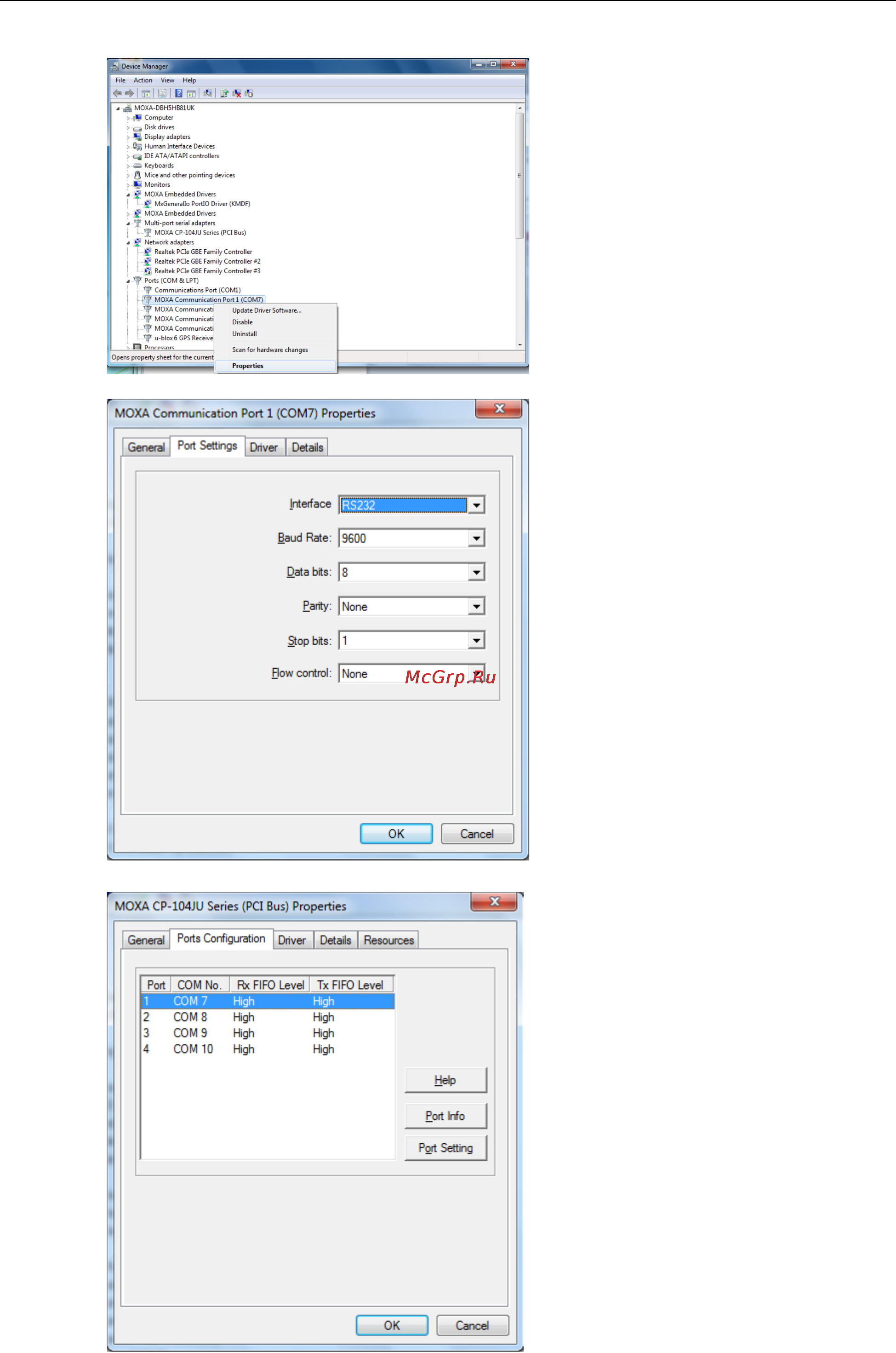Choose Scan for hardware changes in context menu

click(275, 350)
